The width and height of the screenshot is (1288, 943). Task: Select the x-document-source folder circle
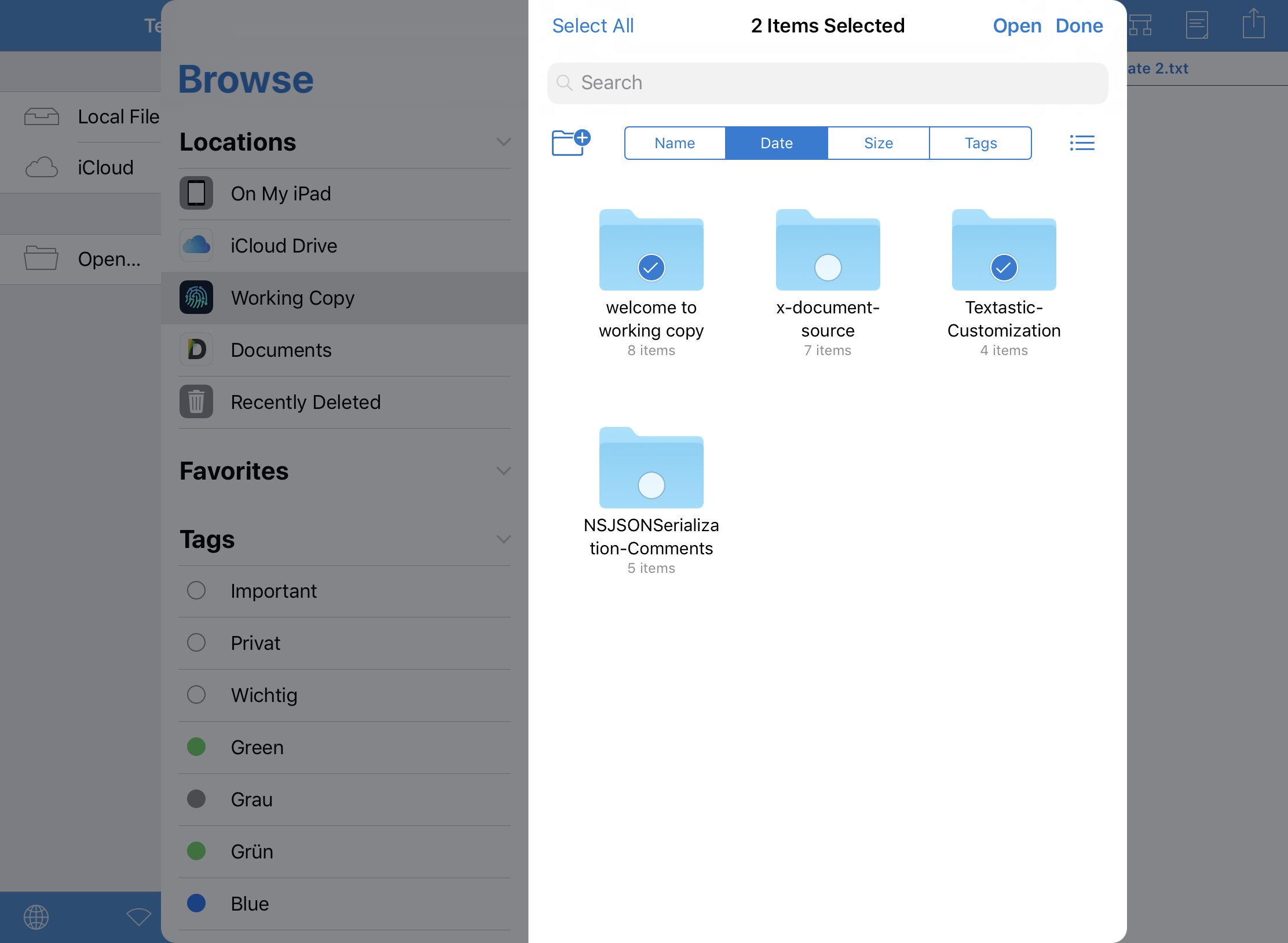click(x=828, y=268)
